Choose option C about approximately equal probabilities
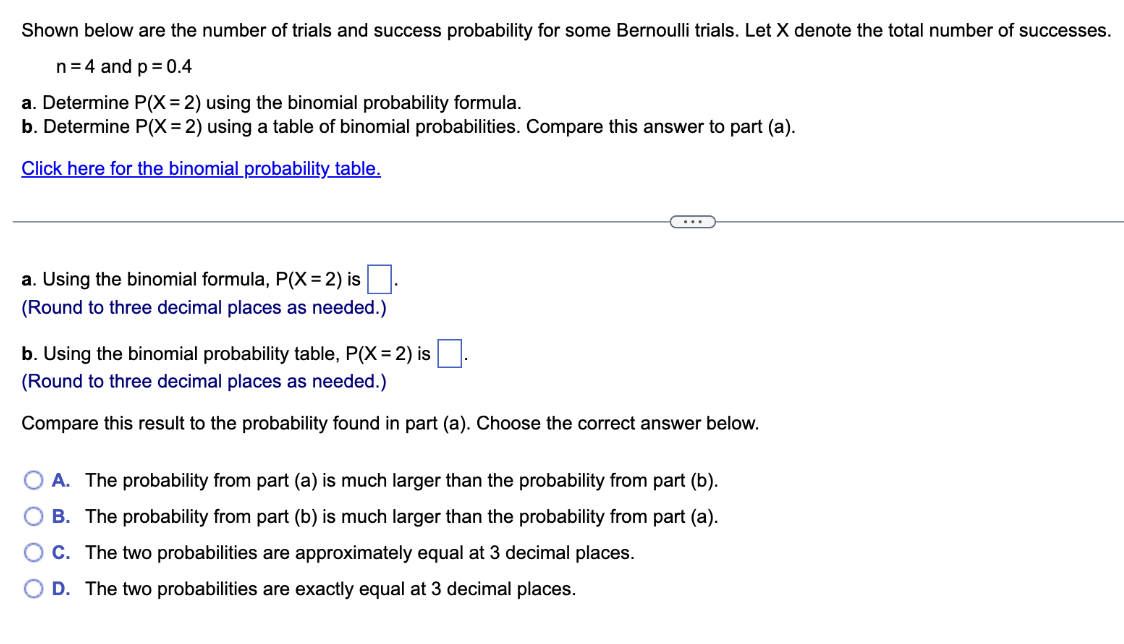The width and height of the screenshot is (1124, 644). click(33, 552)
